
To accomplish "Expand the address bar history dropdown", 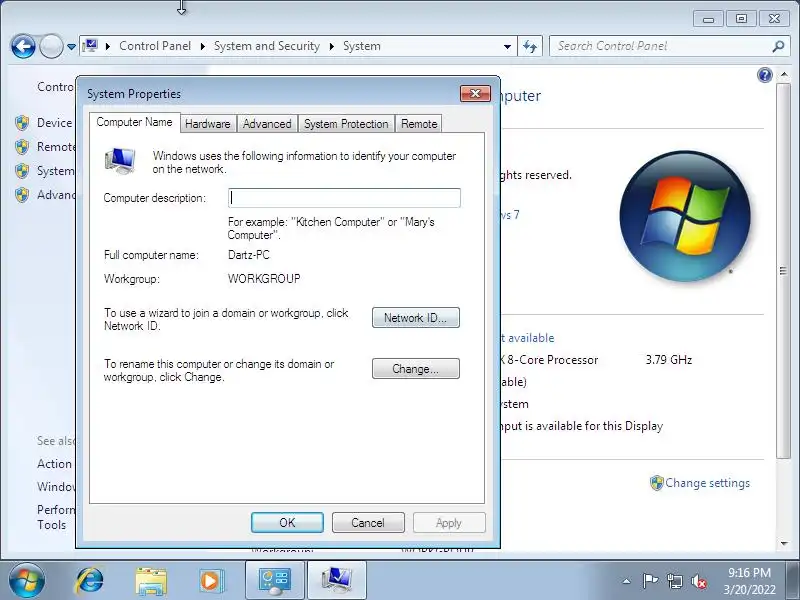I will click(x=507, y=46).
